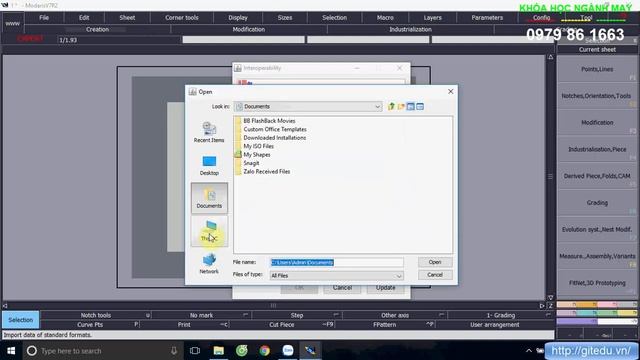640x360 pixels.
Task: Open the Edit menu
Action: click(x=84, y=18)
